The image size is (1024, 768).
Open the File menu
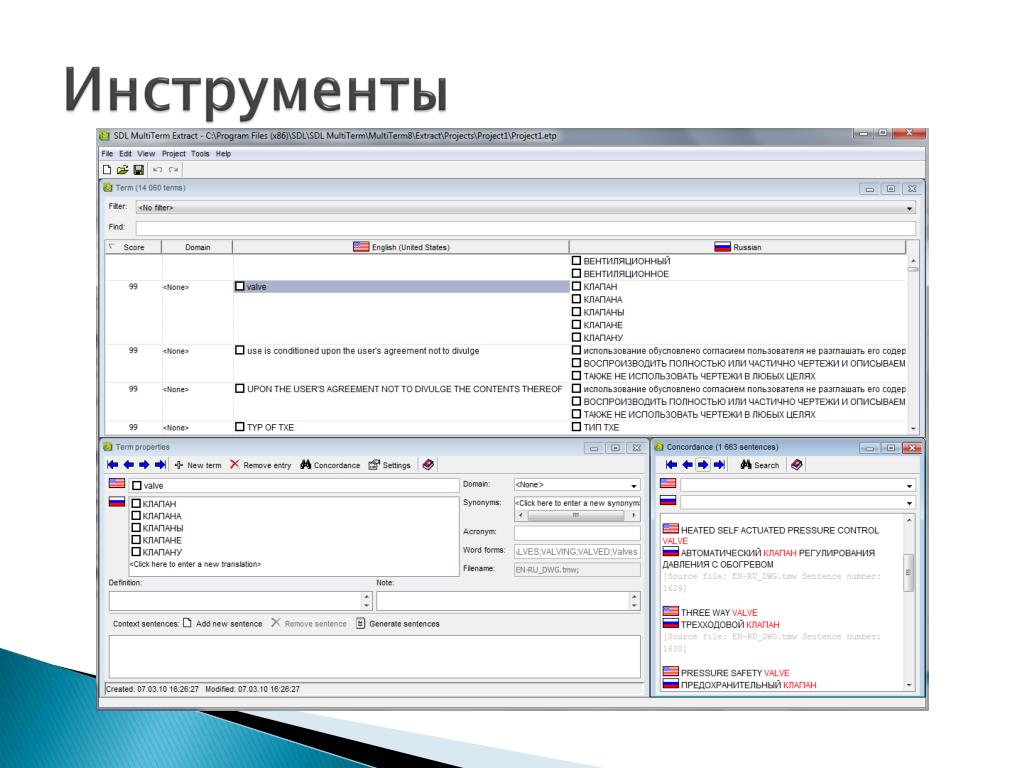click(x=107, y=154)
